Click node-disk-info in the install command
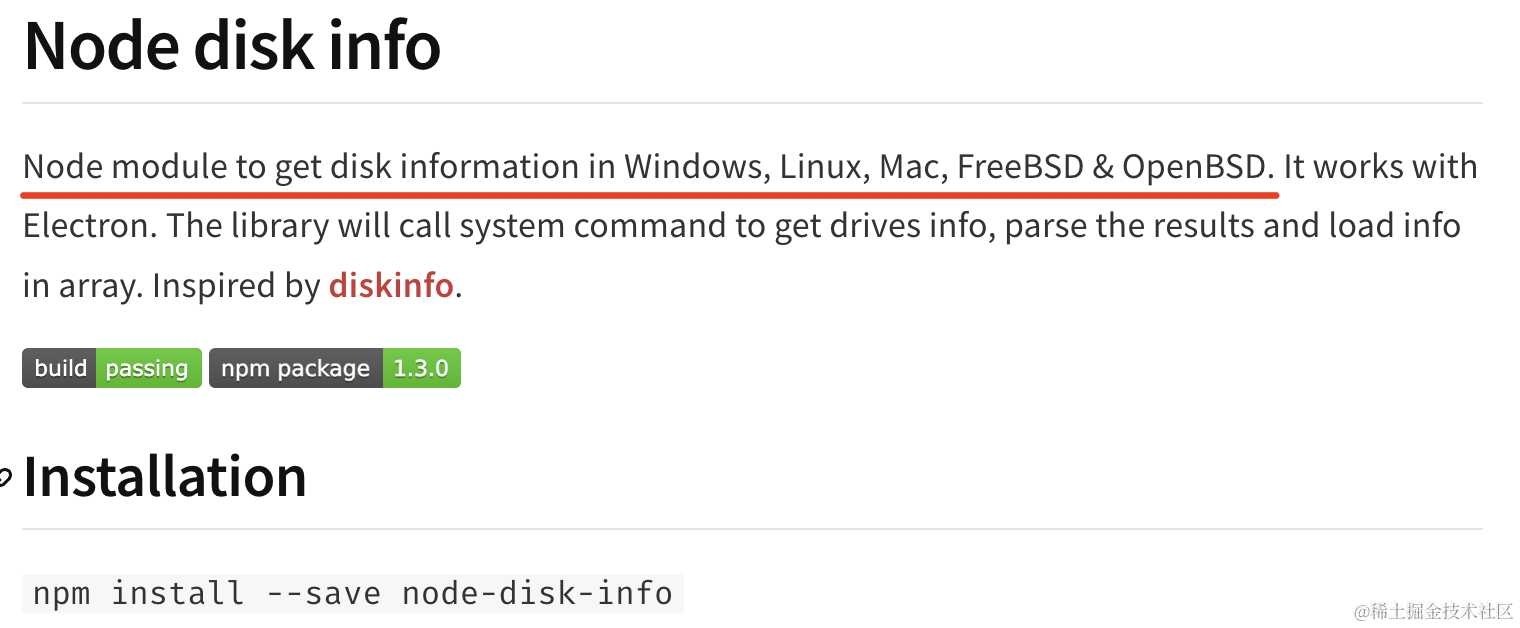The width and height of the screenshot is (1520, 628). pyautogui.click(x=537, y=593)
